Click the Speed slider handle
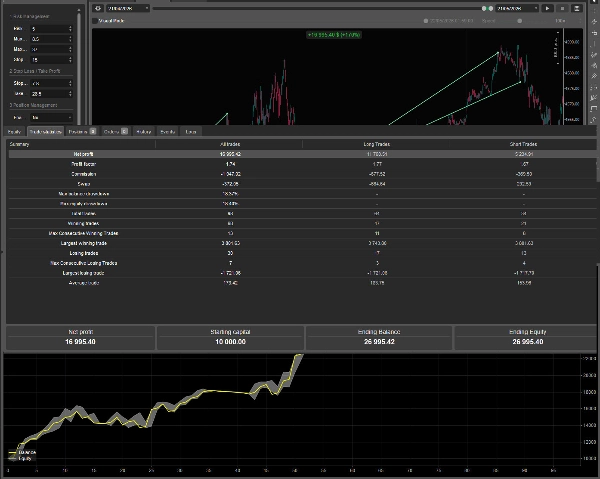This screenshot has height=479, width=600. point(519,21)
